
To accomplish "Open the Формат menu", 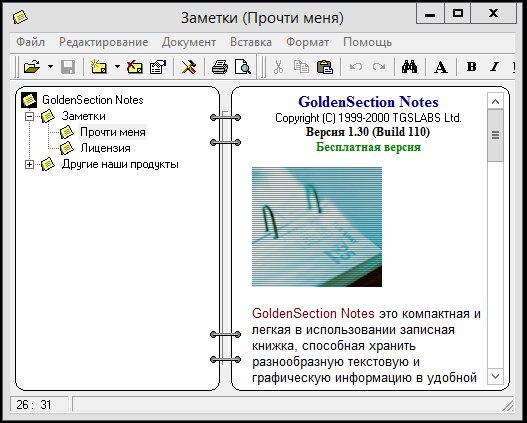I will click(307, 42).
